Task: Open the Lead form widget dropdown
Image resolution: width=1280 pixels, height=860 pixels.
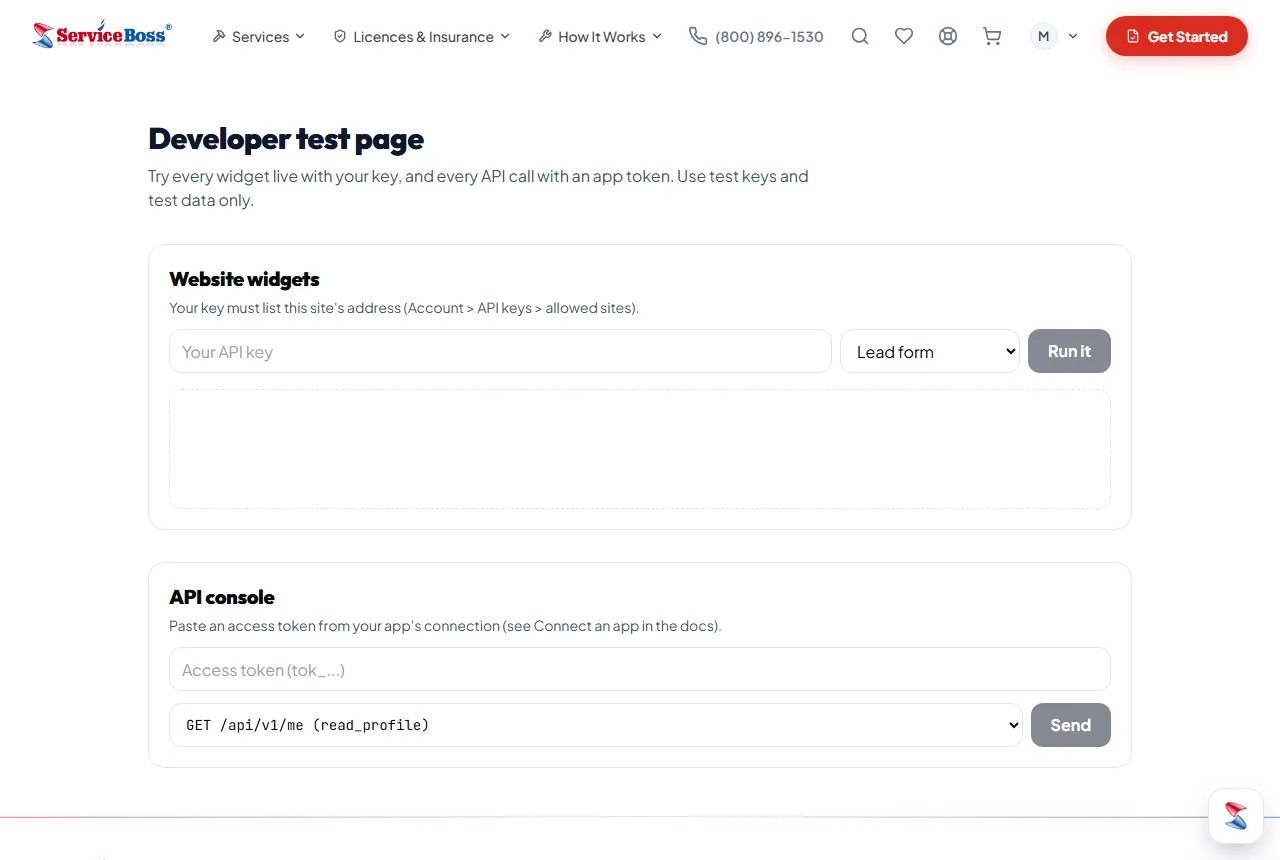Action: coord(930,351)
